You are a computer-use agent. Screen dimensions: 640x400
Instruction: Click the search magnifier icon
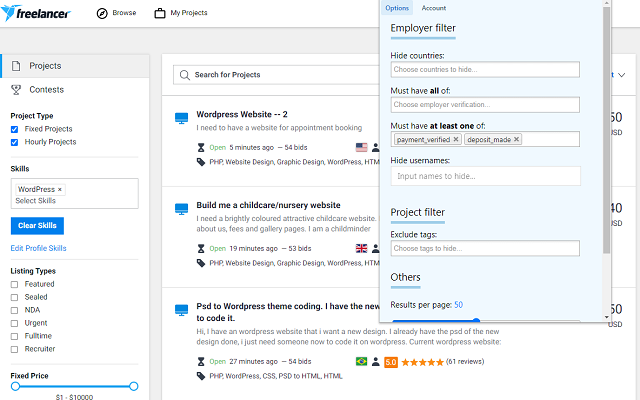tap(185, 74)
